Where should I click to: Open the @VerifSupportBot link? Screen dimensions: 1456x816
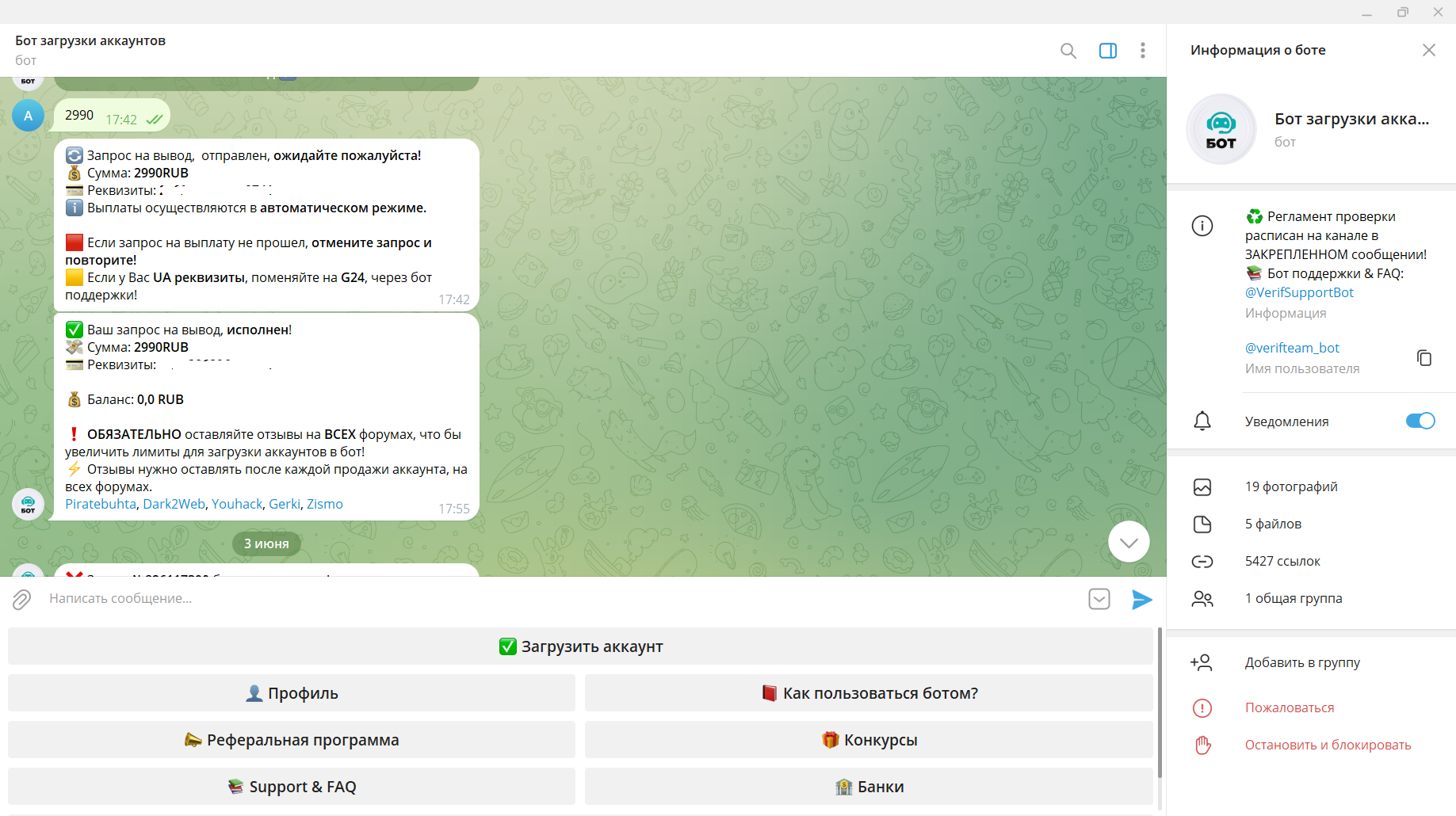1298,292
